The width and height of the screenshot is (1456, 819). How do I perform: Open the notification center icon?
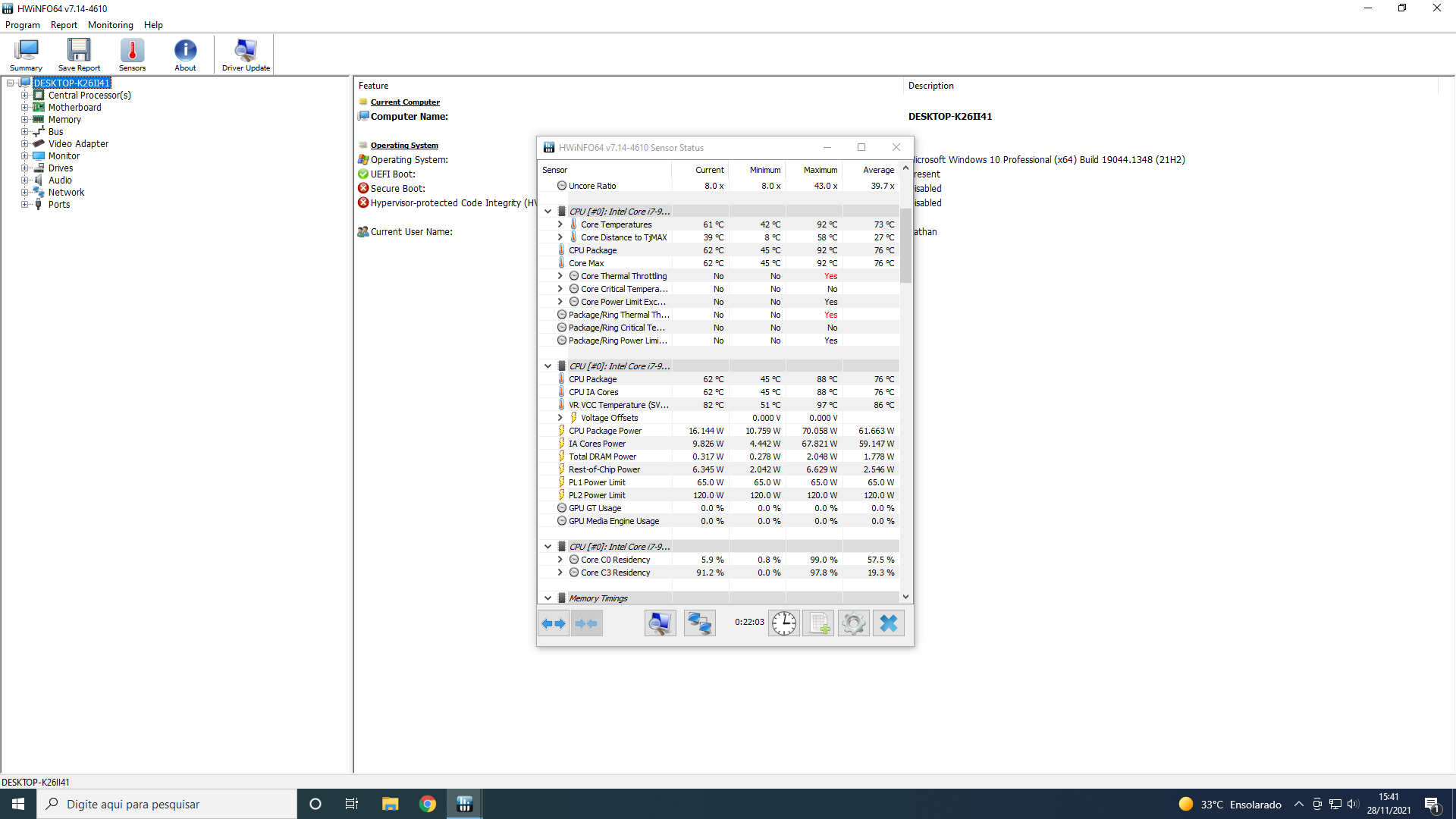pyautogui.click(x=1432, y=805)
